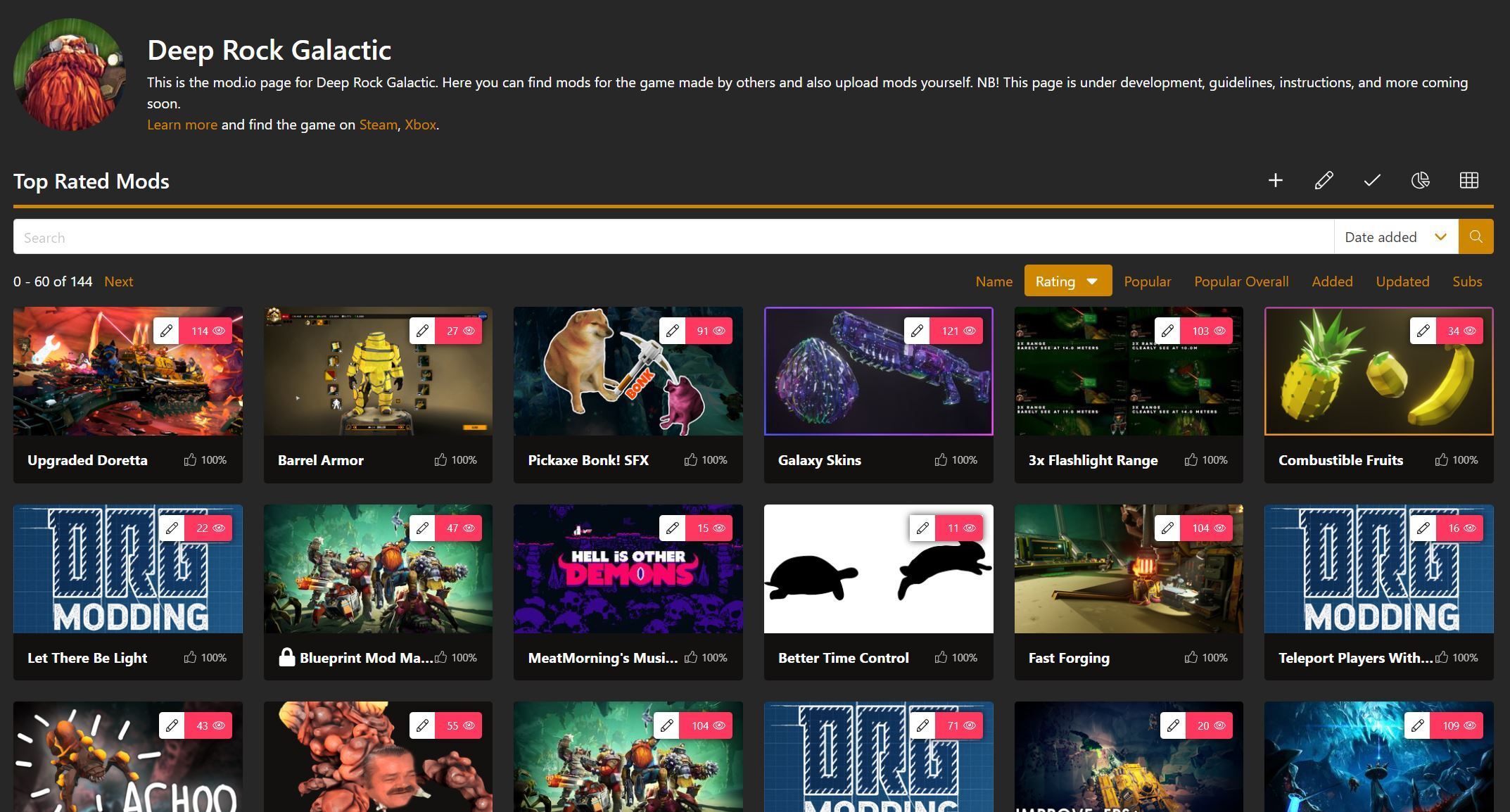Edit Fast Forging via pencil icon
The width and height of the screenshot is (1510, 812).
pos(1167,528)
